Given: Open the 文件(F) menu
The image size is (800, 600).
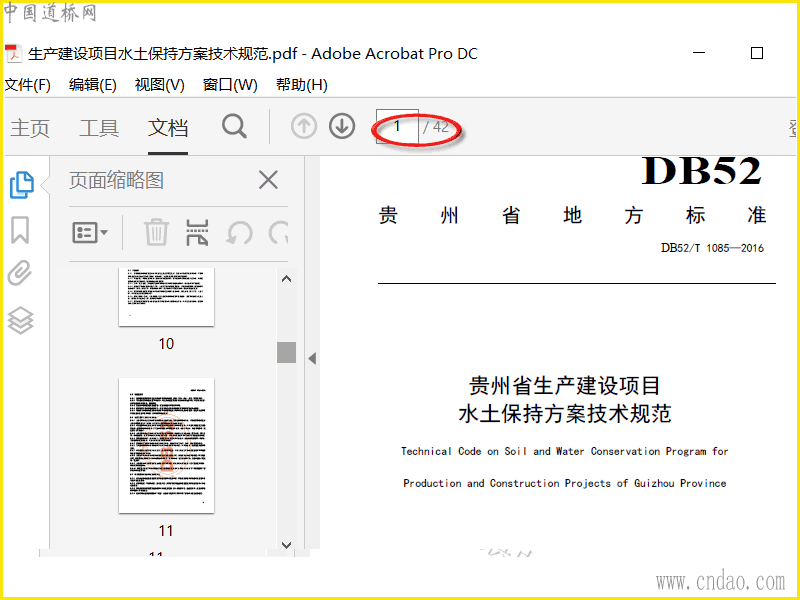Looking at the screenshot, I should click(28, 85).
